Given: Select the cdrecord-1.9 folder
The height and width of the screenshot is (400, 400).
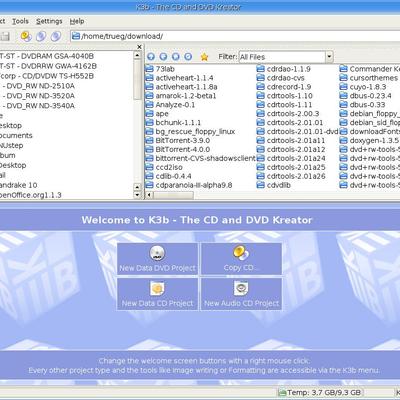Looking at the screenshot, I should click(284, 87).
